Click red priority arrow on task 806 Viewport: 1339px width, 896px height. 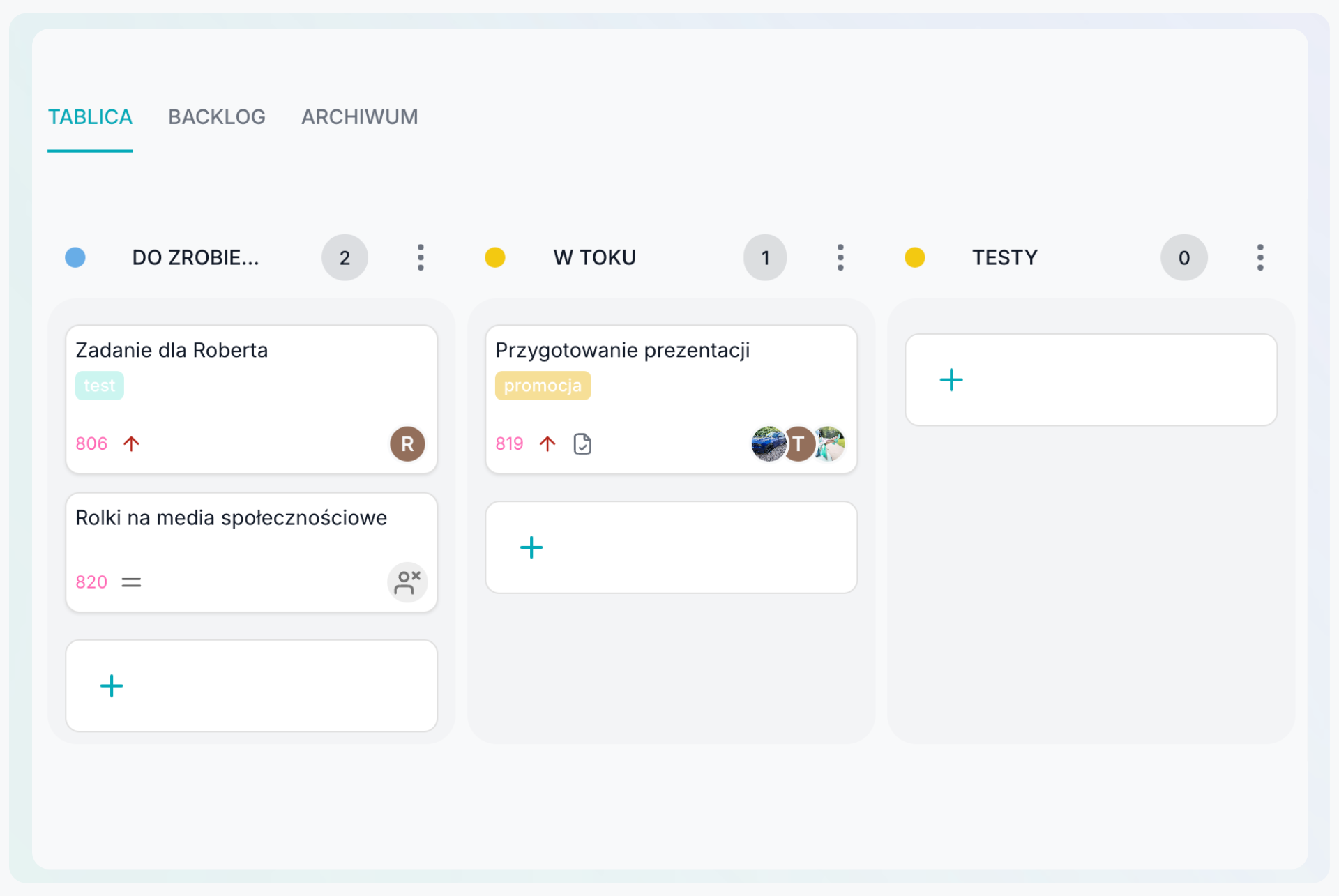pyautogui.click(x=131, y=443)
